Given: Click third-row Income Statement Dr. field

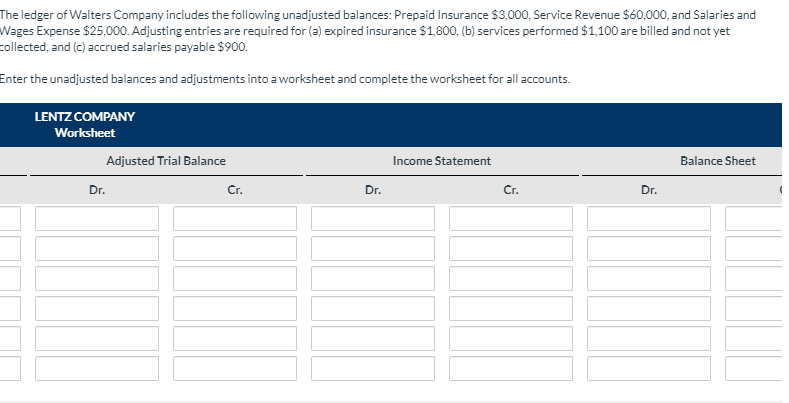Looking at the screenshot, I should click(373, 278).
